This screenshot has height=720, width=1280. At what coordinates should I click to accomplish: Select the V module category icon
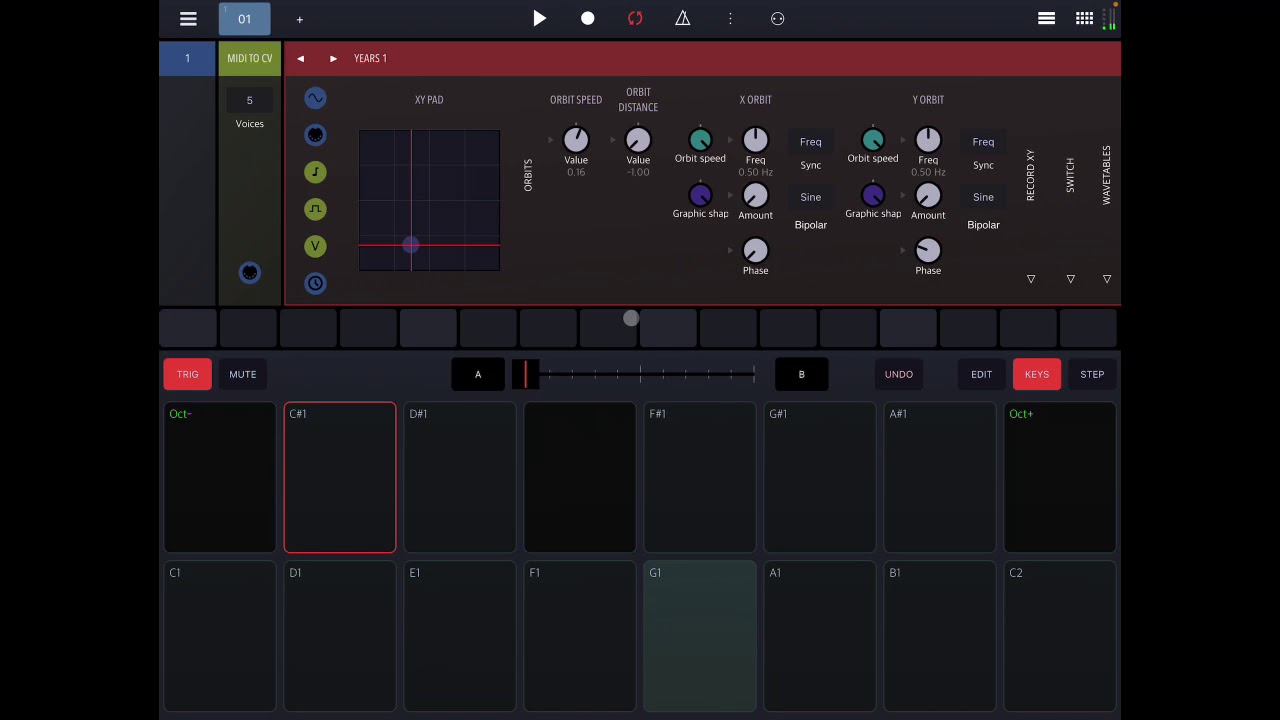tap(315, 246)
